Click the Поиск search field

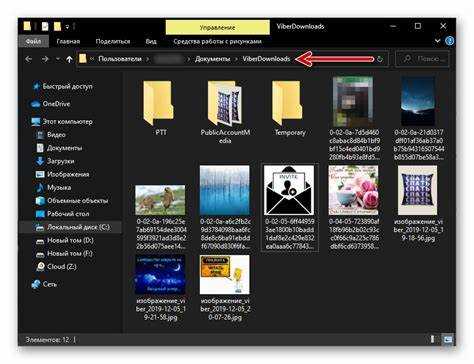(x=422, y=59)
